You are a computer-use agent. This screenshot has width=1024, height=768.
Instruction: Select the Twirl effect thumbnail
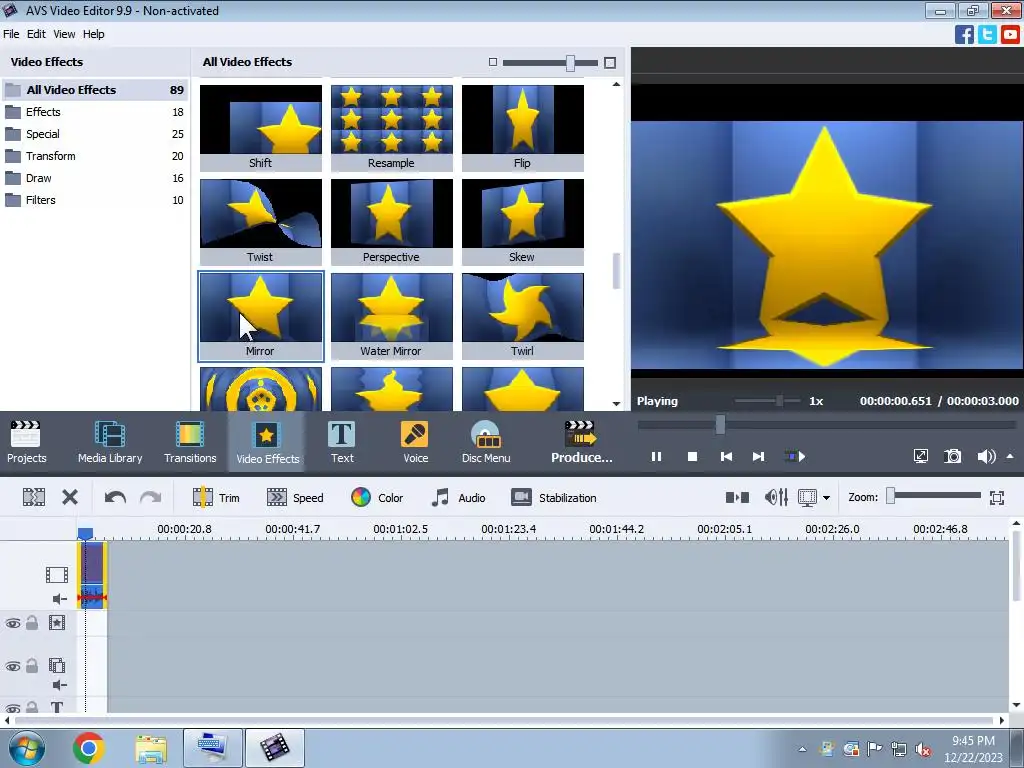coord(522,316)
